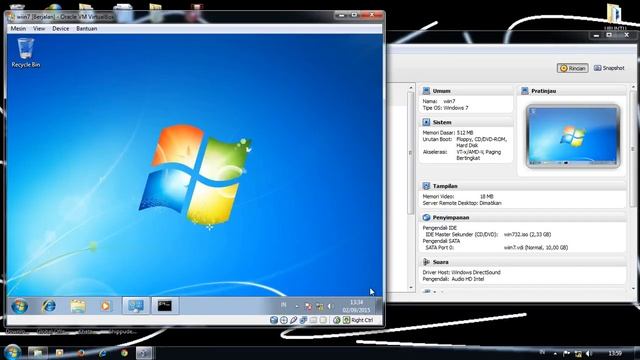Open Windows Explorer folder on the guest taskbar
Viewport: 640px width, 360px height.
(x=78, y=306)
